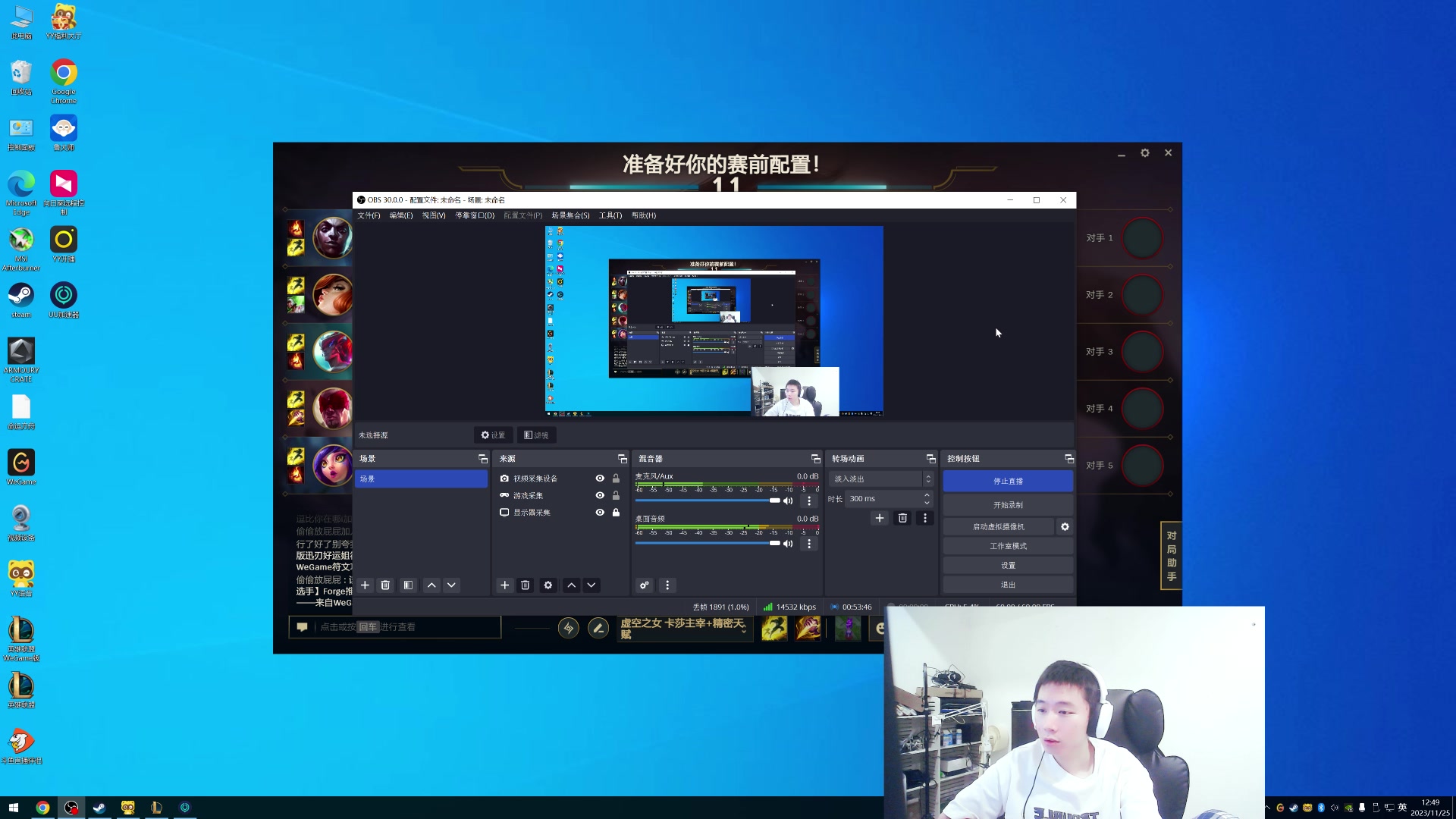Mute the 麦克风/Aux speaker icon
This screenshot has height=819, width=1456.
pos(788,500)
